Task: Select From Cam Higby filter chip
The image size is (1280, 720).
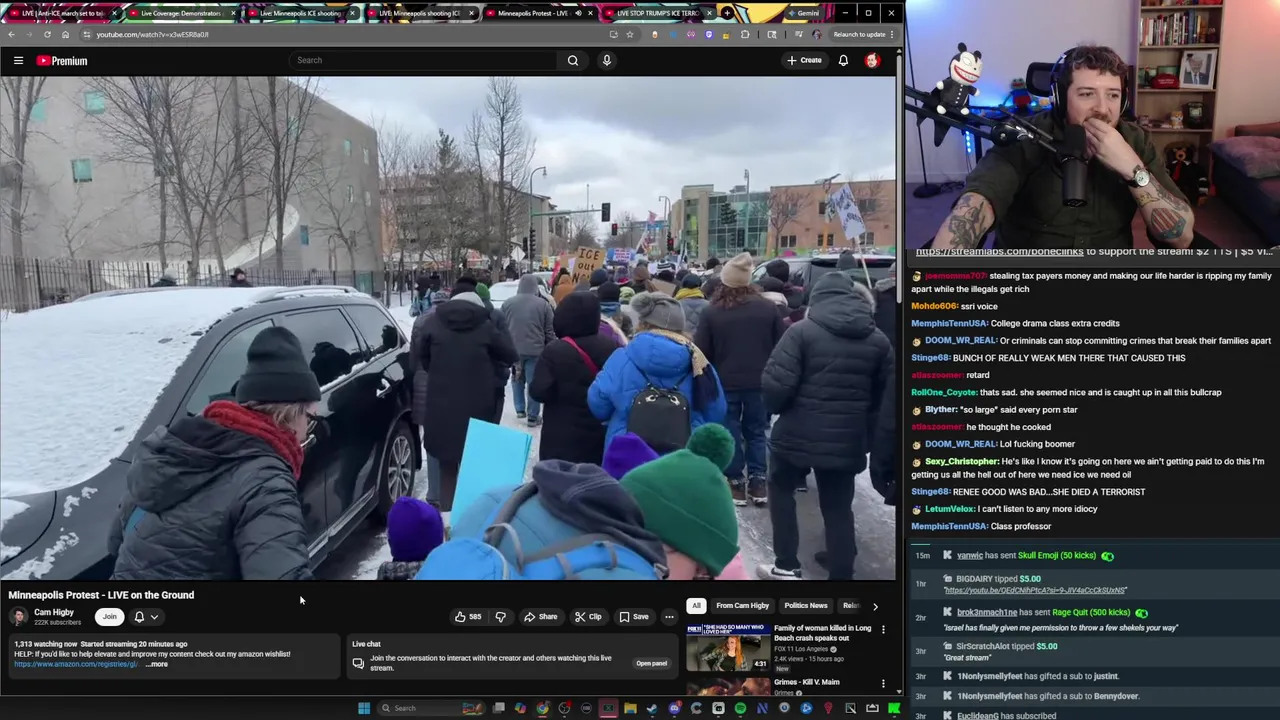Action: point(742,605)
